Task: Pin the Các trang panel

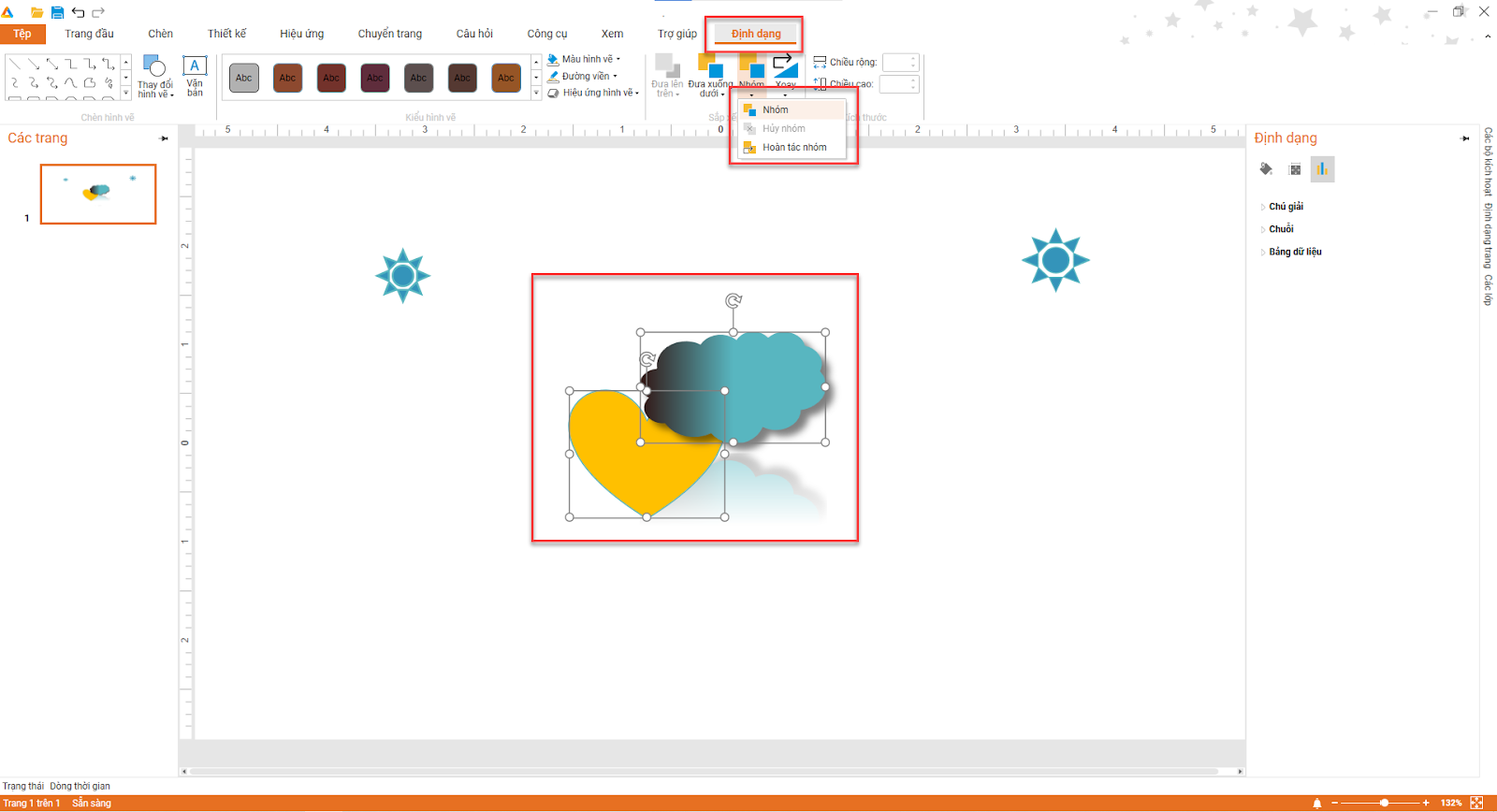Action: 164,138
